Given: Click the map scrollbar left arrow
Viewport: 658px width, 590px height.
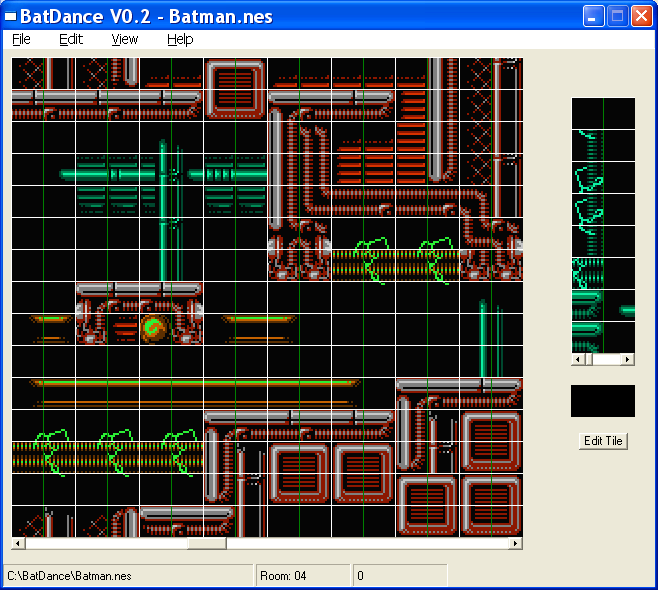Looking at the screenshot, I should coord(18,544).
